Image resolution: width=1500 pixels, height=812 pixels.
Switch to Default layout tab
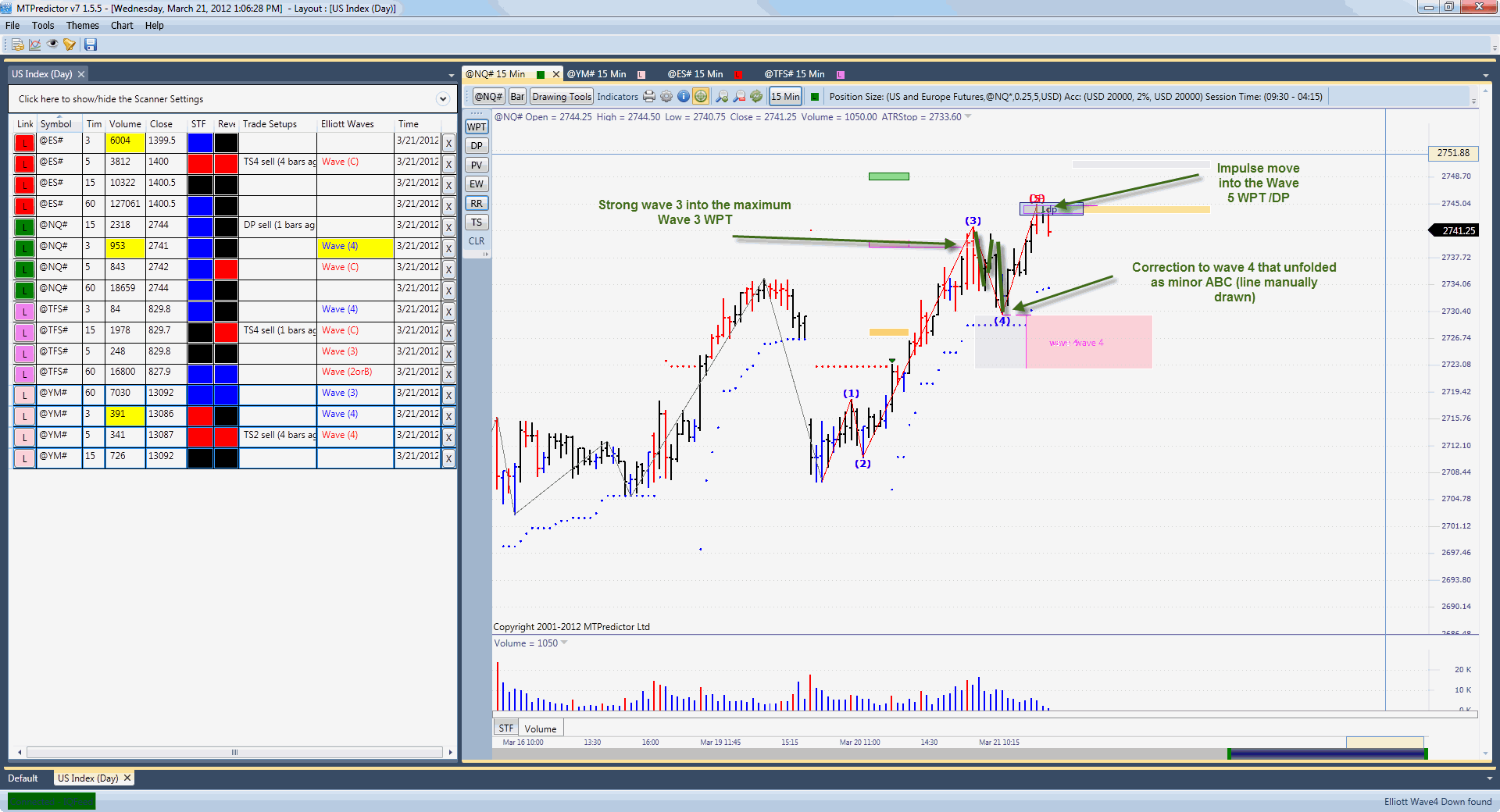tap(23, 778)
